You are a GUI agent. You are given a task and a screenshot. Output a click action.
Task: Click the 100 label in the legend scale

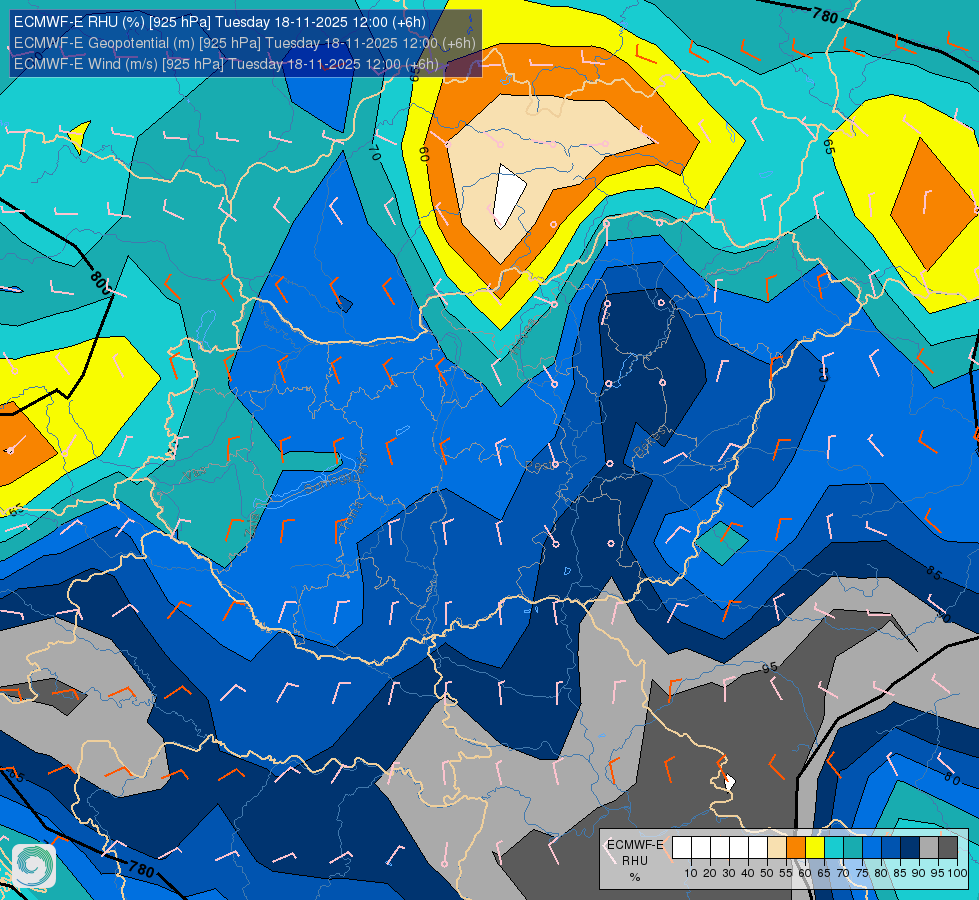[957, 873]
